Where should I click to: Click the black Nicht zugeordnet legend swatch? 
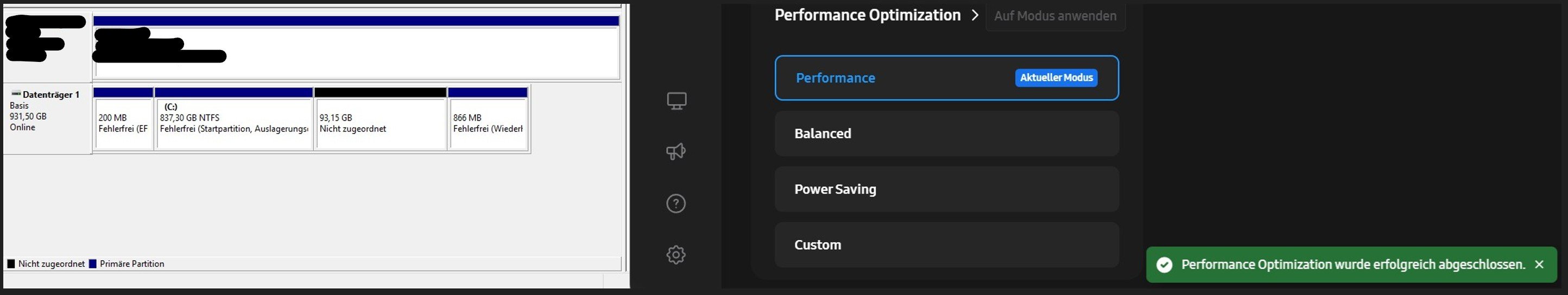click(11, 264)
